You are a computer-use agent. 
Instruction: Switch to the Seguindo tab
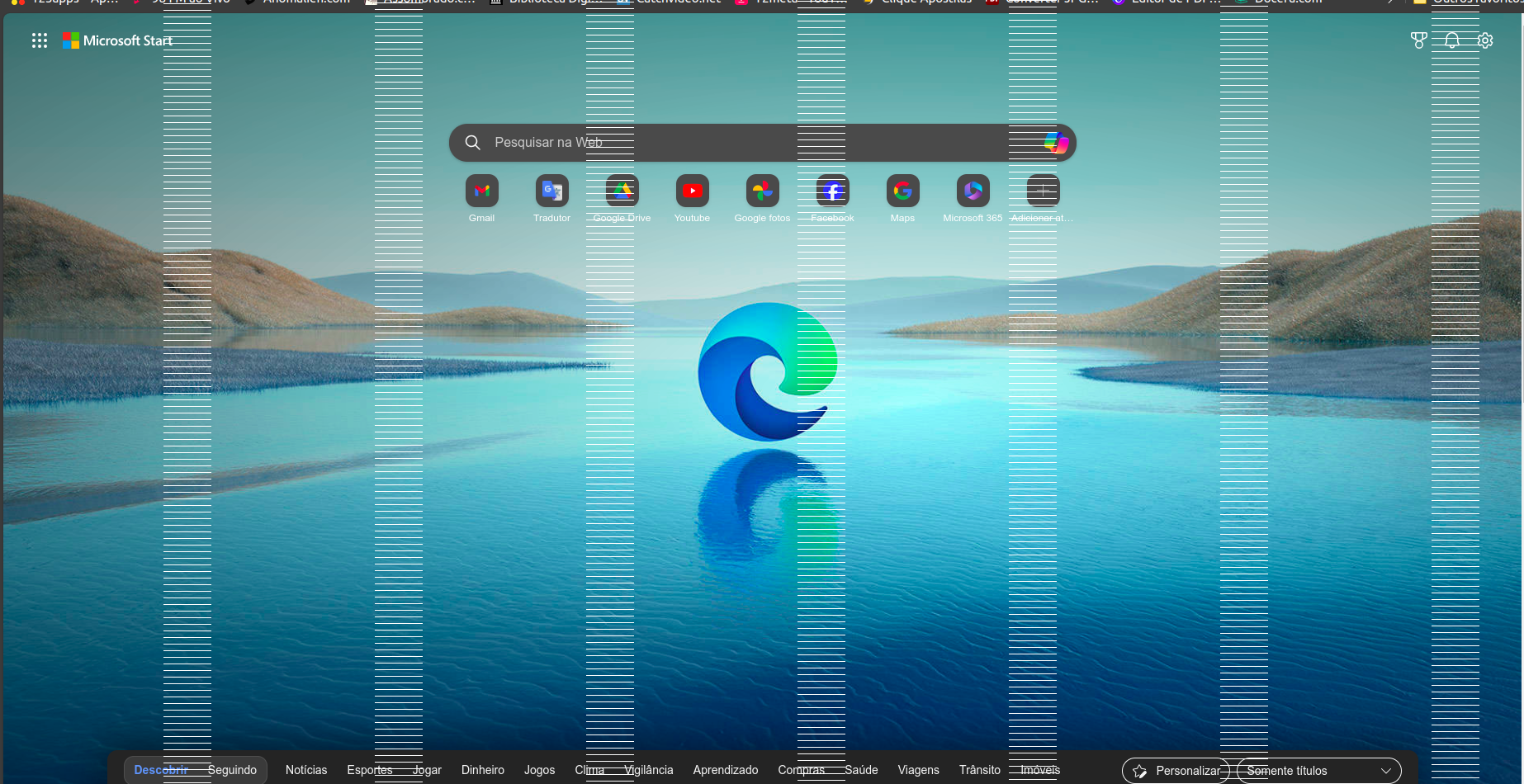pyautogui.click(x=232, y=770)
